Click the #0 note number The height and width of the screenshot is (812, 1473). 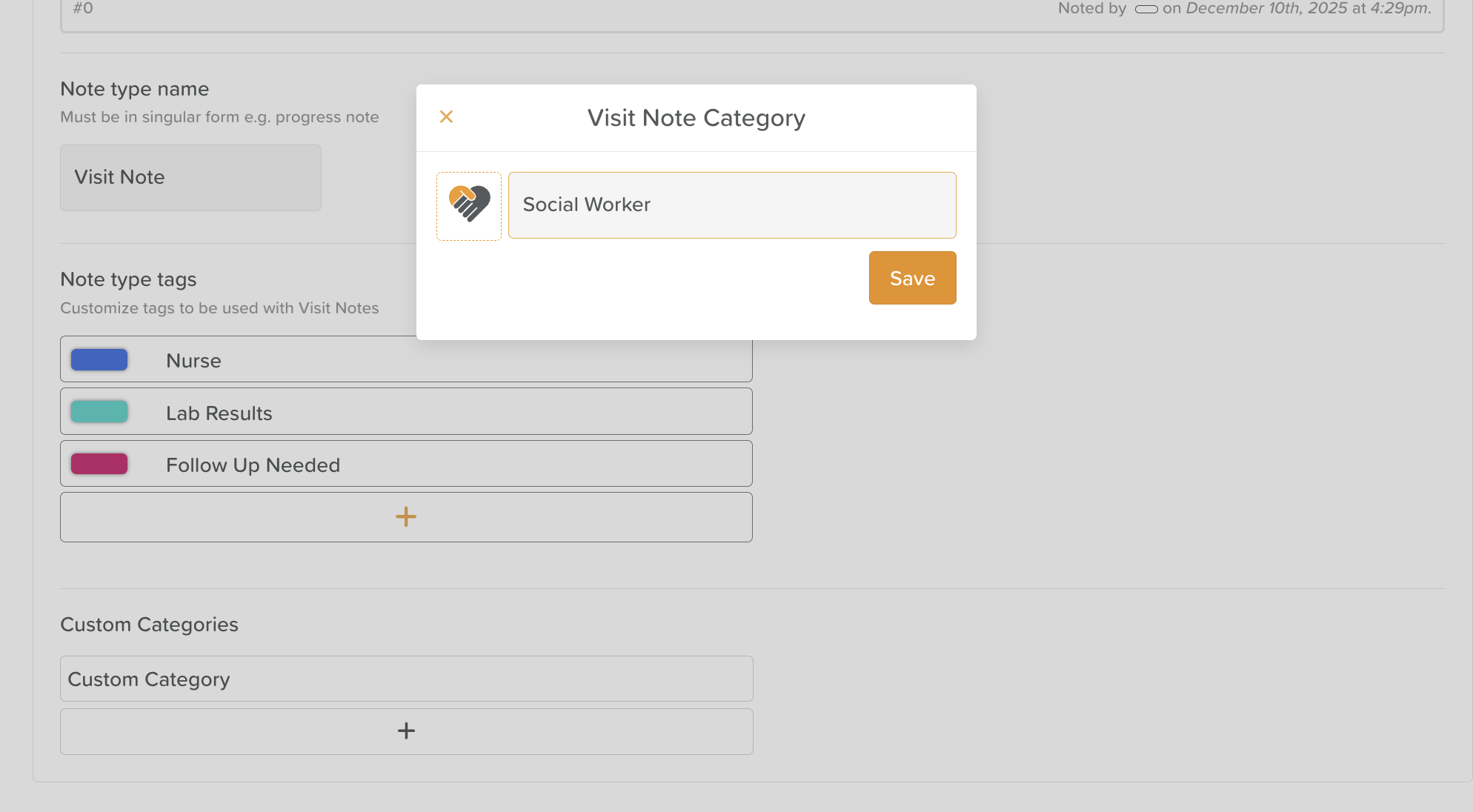[83, 8]
